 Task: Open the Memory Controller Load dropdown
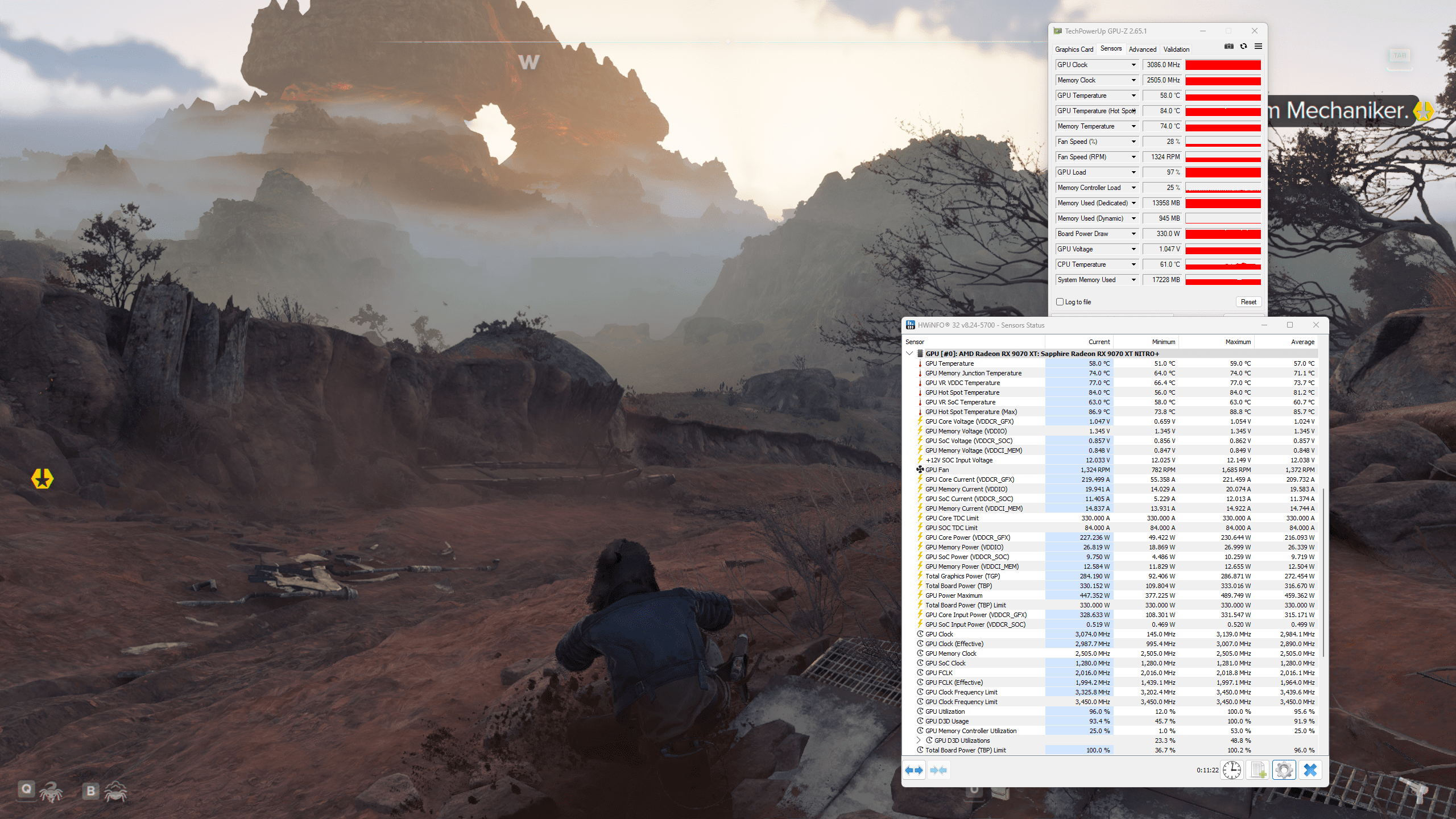point(1133,188)
